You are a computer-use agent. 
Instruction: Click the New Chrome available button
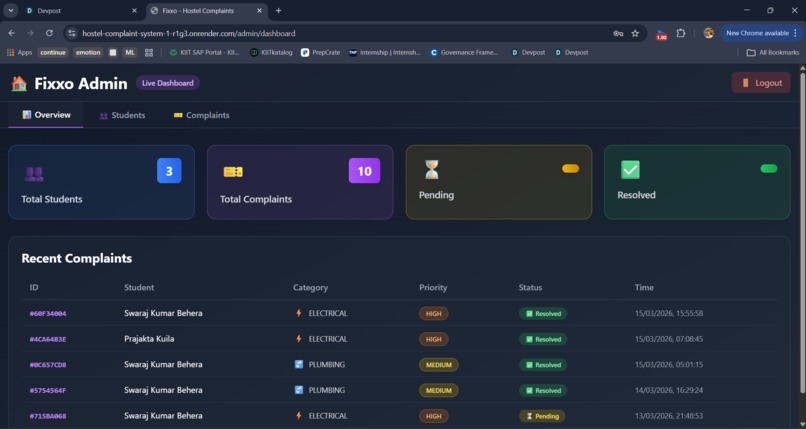761,33
